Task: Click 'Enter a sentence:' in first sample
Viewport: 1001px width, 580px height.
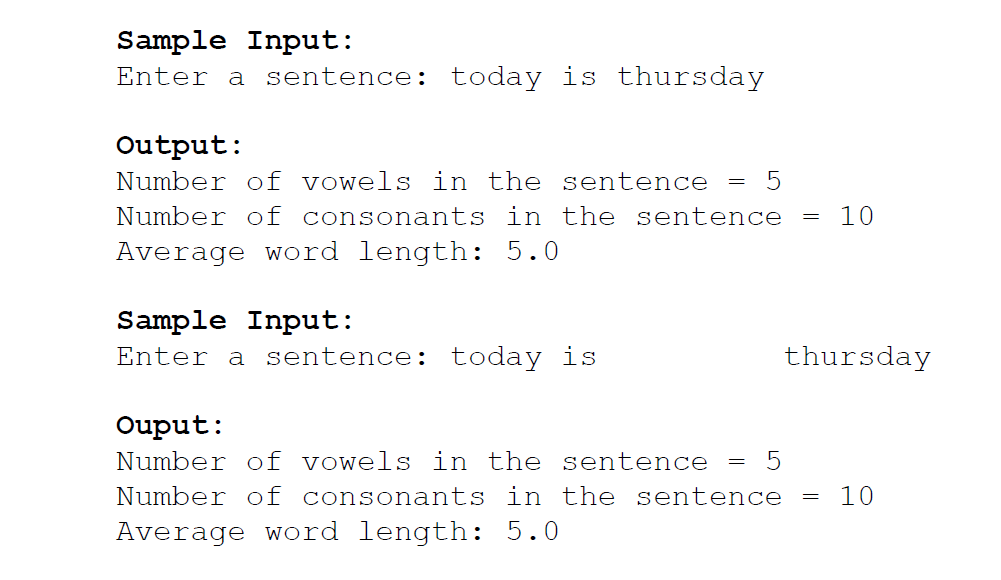Action: click(x=272, y=77)
